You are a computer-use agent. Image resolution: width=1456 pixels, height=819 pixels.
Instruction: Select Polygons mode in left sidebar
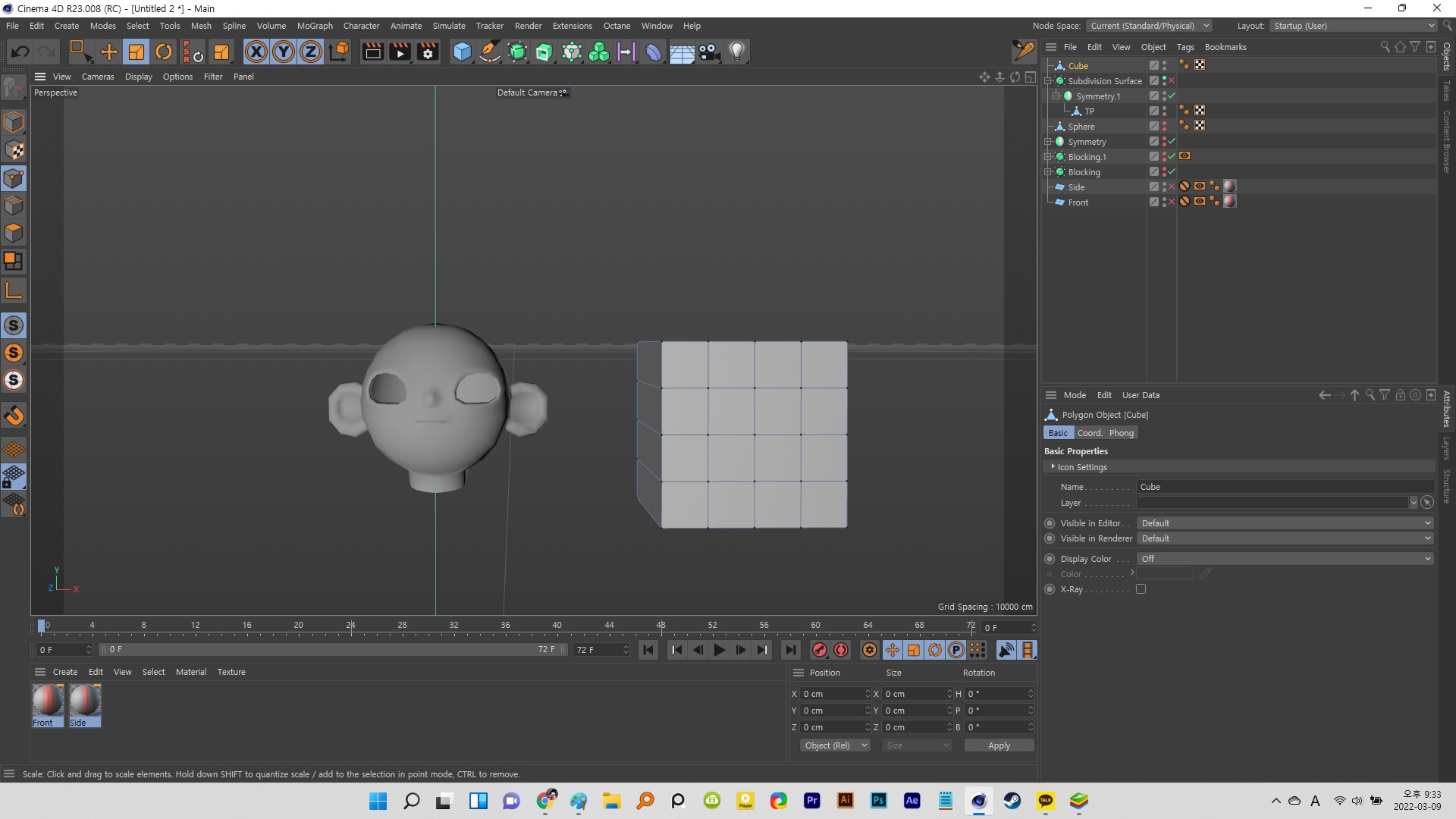coord(14,233)
